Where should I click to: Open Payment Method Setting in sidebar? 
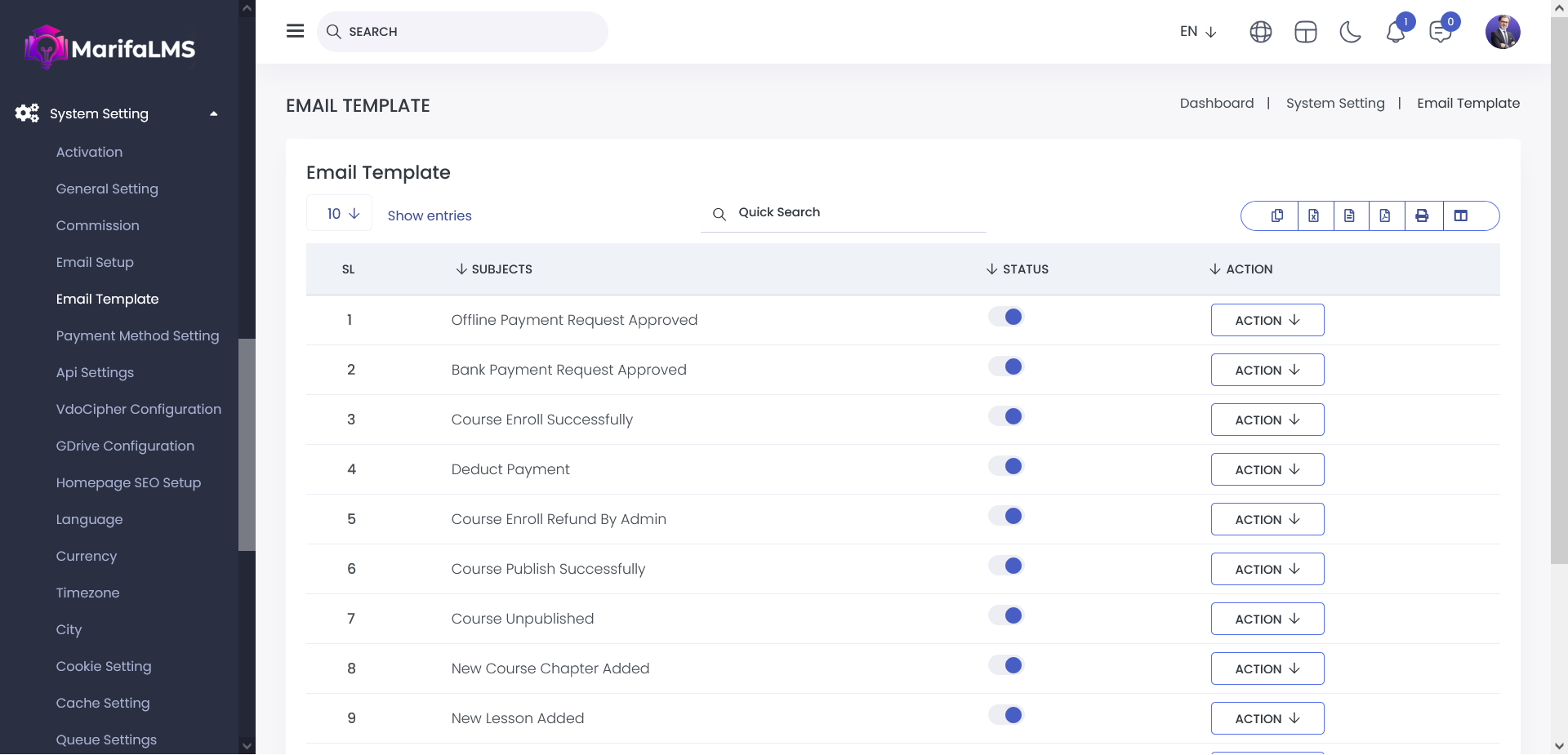point(137,335)
